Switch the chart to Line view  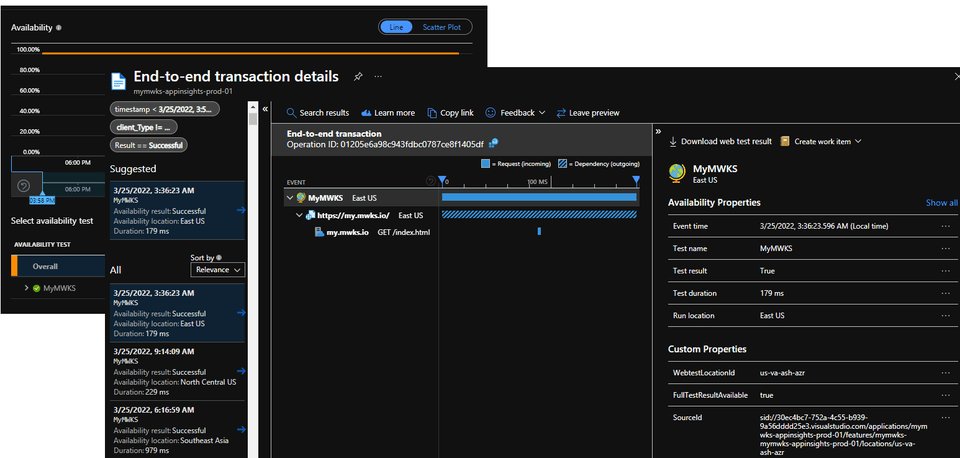pyautogui.click(x=396, y=28)
